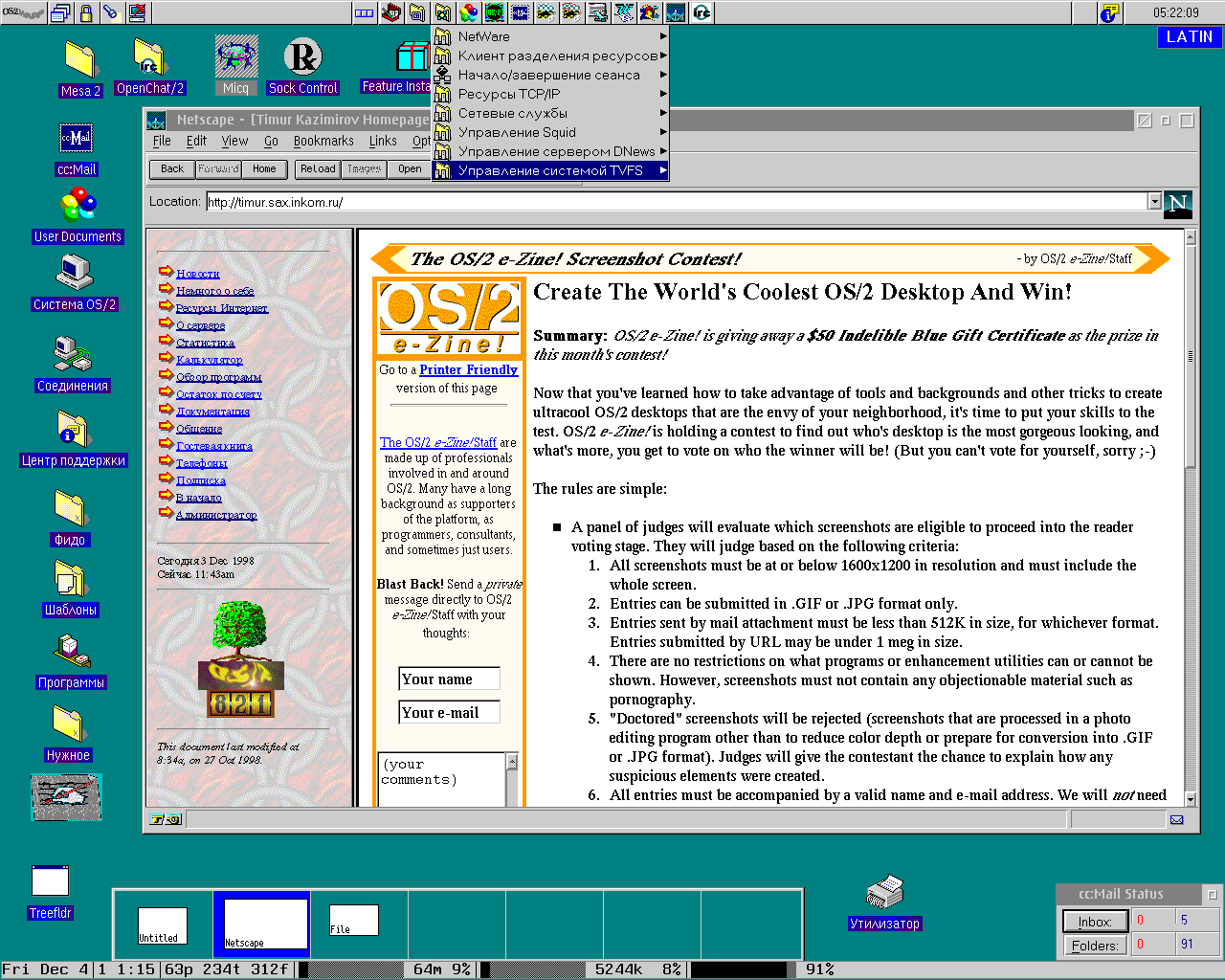Open the Netscape Bookmarks menu
1225x980 pixels.
tap(323, 141)
